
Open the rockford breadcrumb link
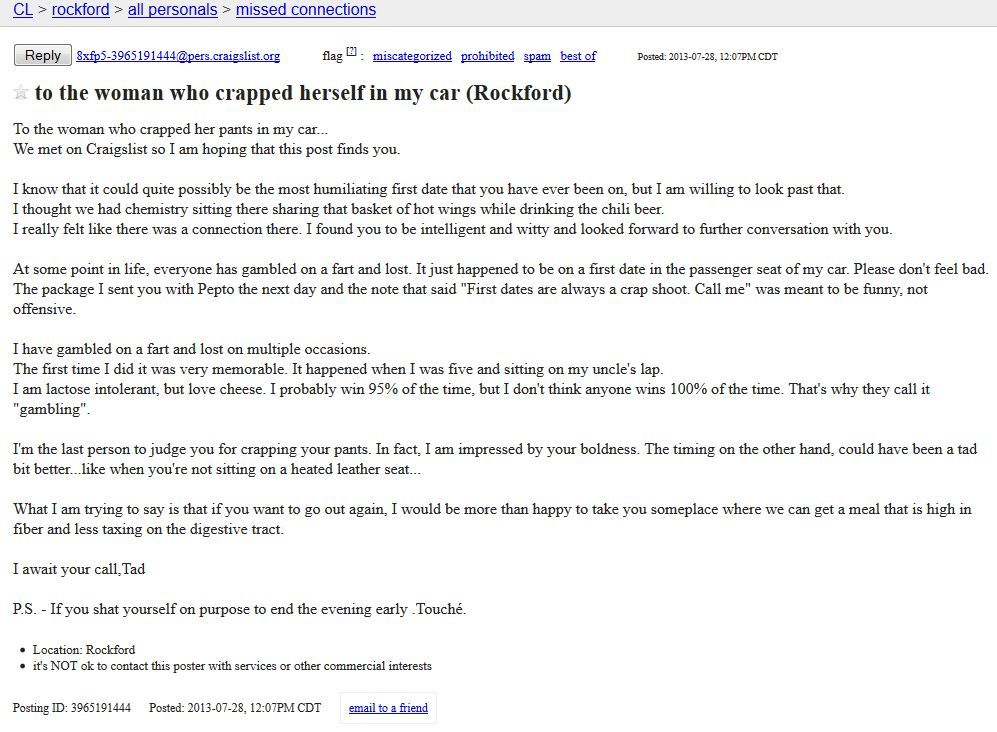click(81, 10)
